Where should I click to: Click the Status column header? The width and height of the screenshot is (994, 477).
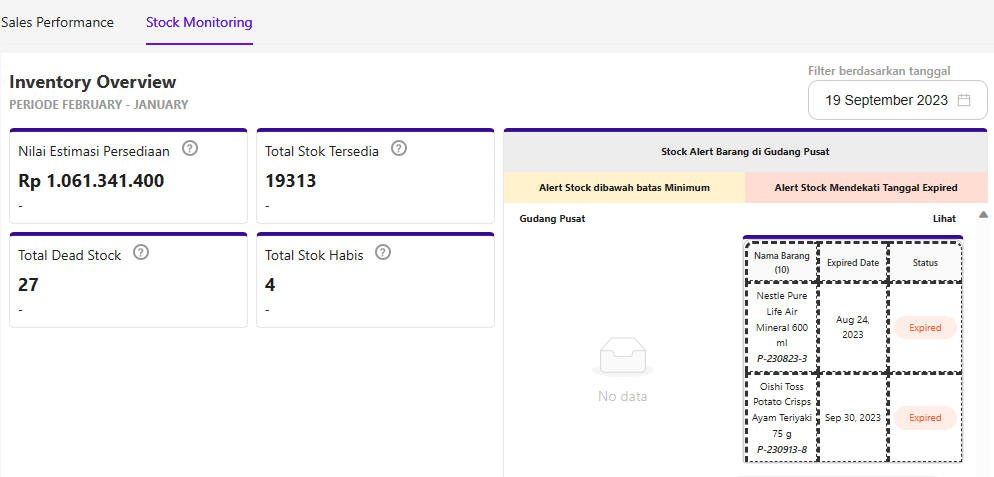point(925,262)
